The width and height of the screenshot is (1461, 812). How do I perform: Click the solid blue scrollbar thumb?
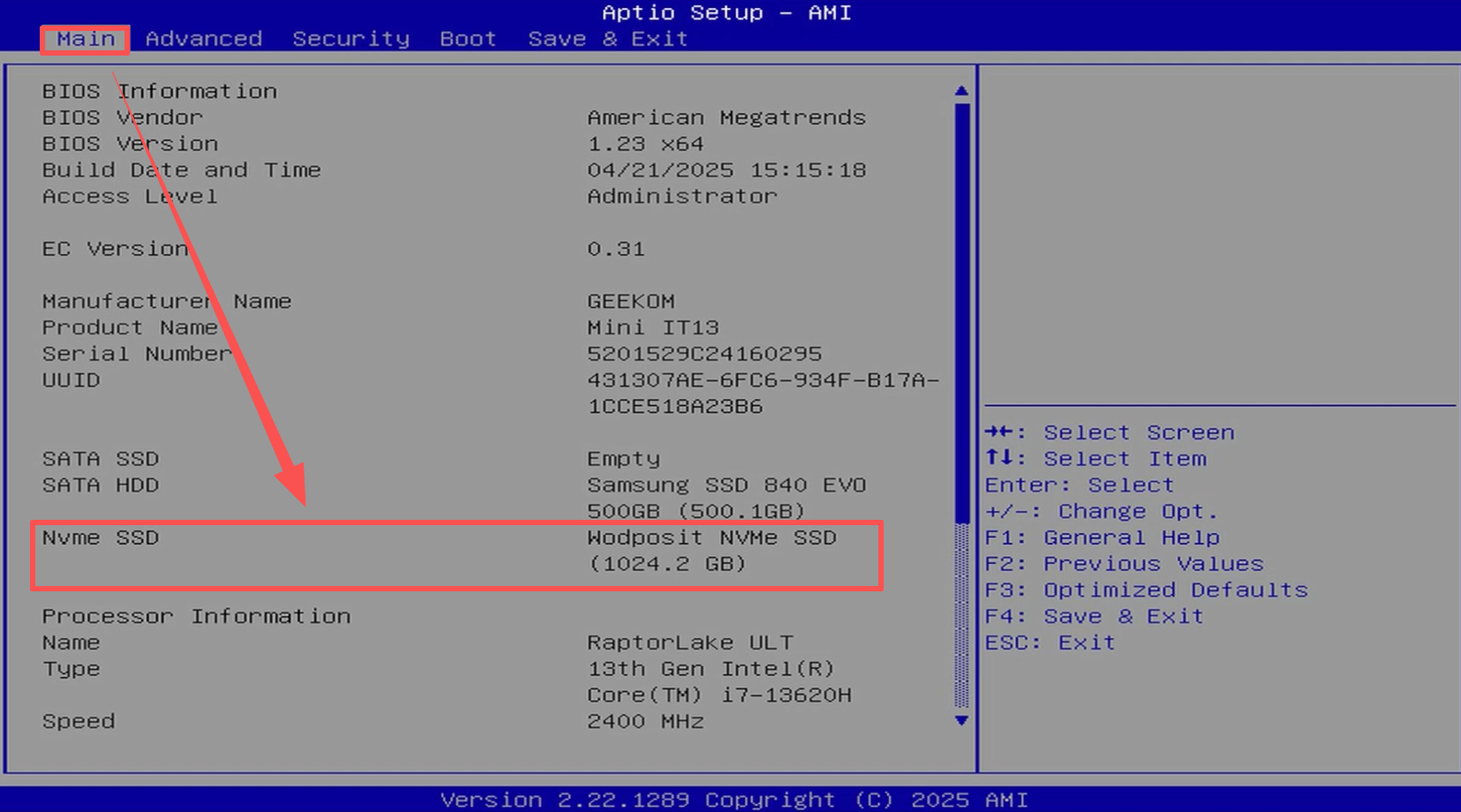click(961, 309)
